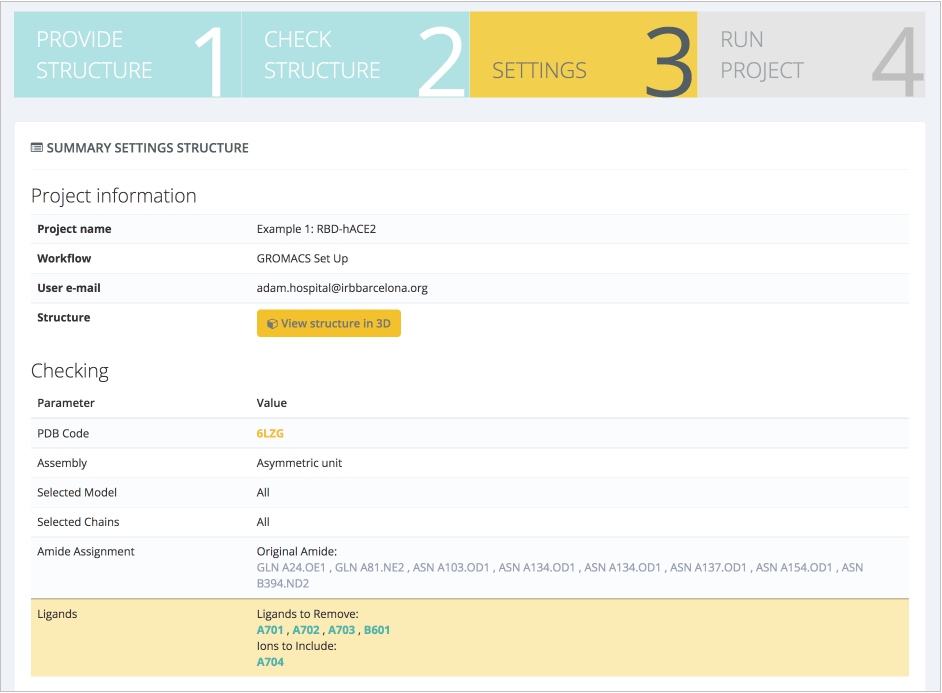Click ligand A701 link
The width and height of the screenshot is (942, 693).
[270, 630]
